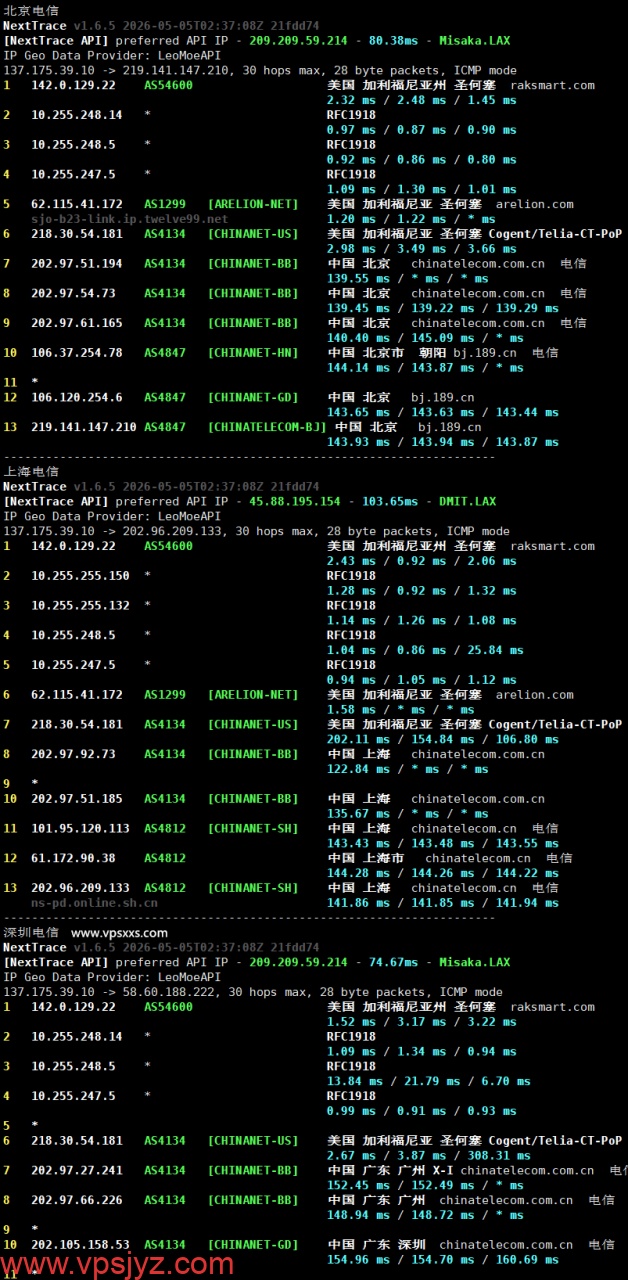Click the 160.69 ms latency value
Screen dimensions: 628x1280
click(527, 1259)
